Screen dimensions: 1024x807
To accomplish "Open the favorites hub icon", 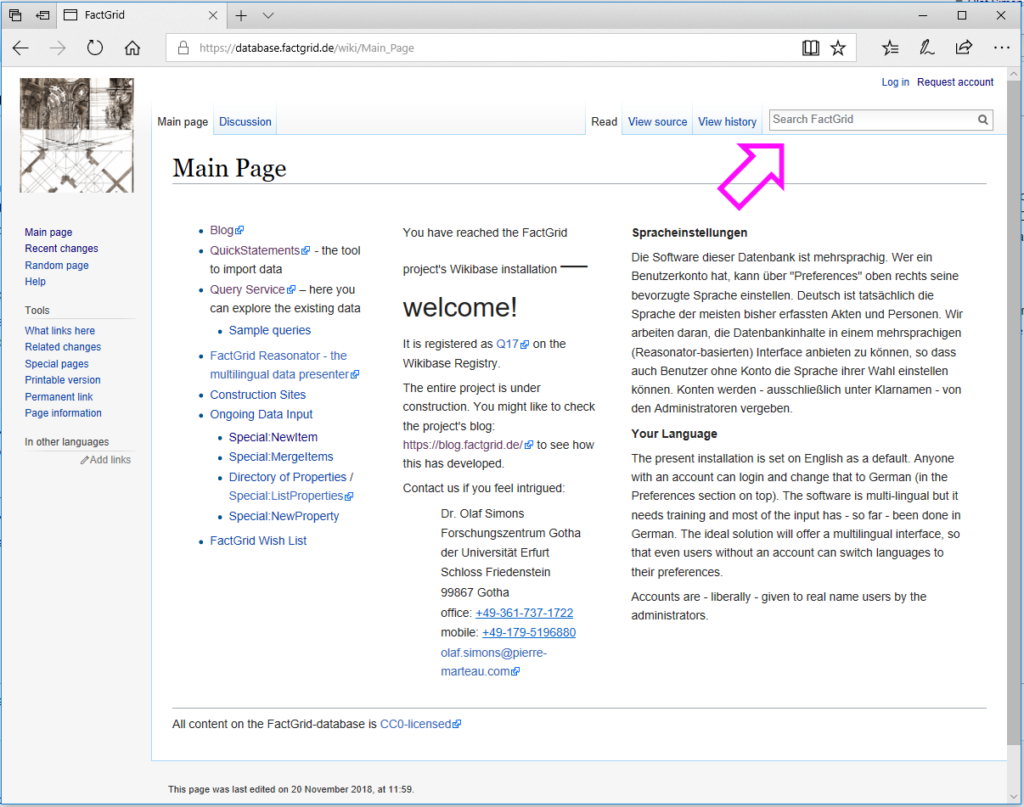I will (889, 48).
